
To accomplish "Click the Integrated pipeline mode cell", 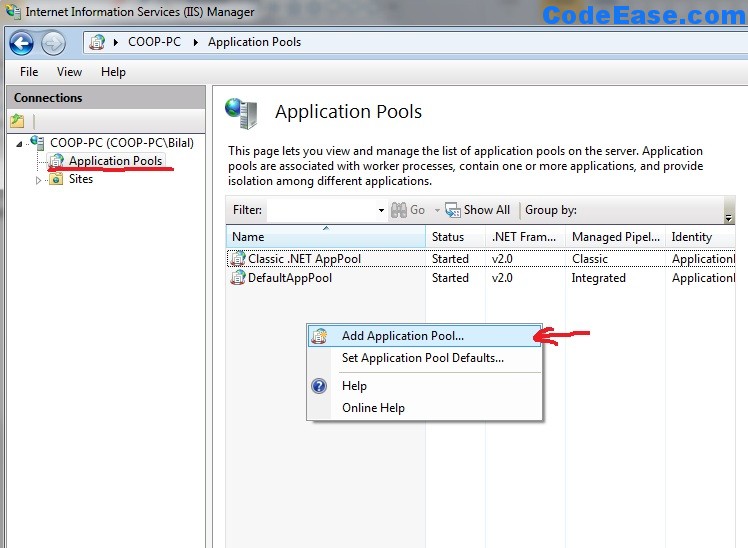I will pos(598,278).
